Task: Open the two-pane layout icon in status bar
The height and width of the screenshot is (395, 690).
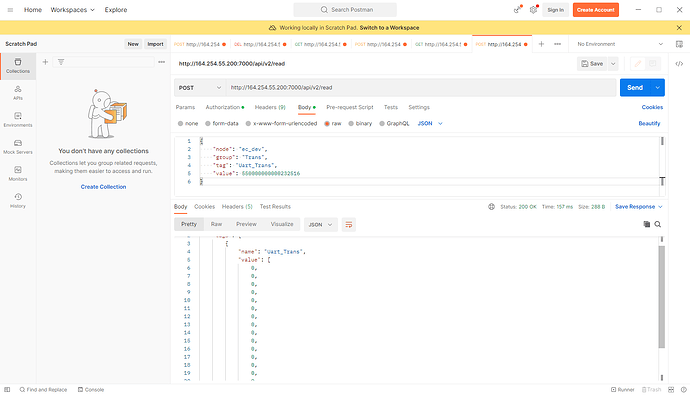Action: [671, 390]
